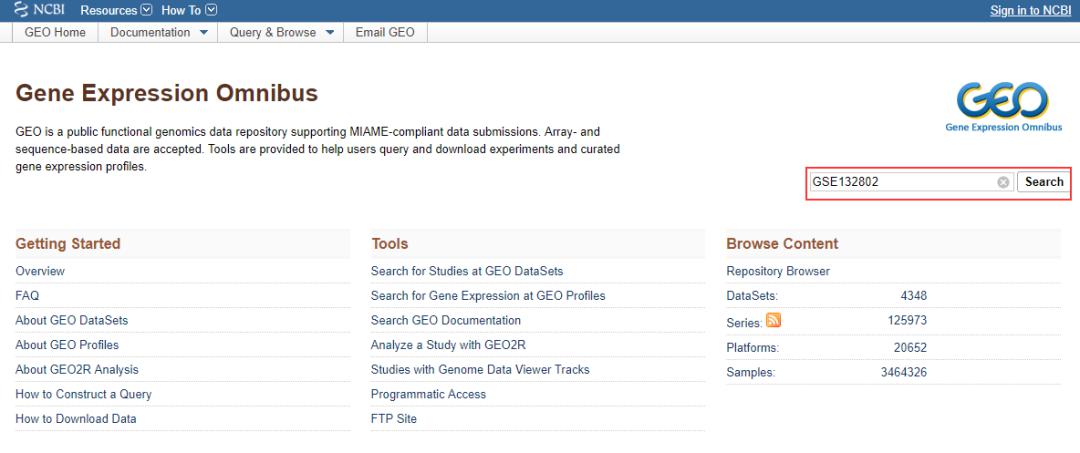Open the FTP Site link
Viewport: 1080px width, 453px height.
coord(394,419)
